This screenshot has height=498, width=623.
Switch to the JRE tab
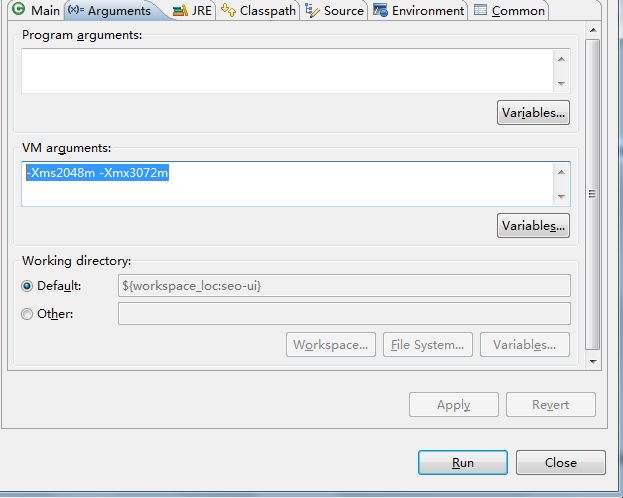coord(193,10)
